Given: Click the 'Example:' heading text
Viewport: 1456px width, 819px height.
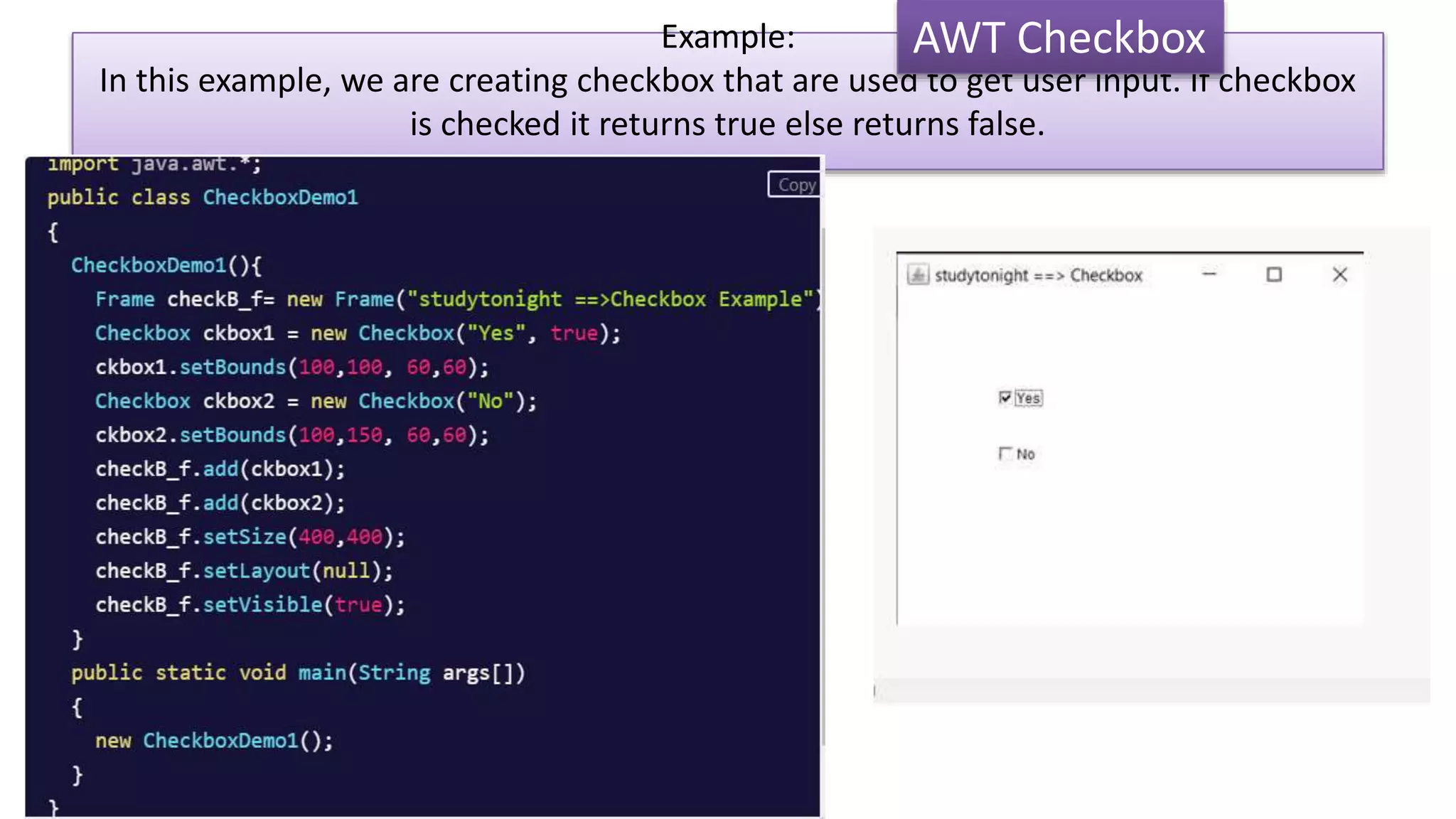Looking at the screenshot, I should pos(728,37).
